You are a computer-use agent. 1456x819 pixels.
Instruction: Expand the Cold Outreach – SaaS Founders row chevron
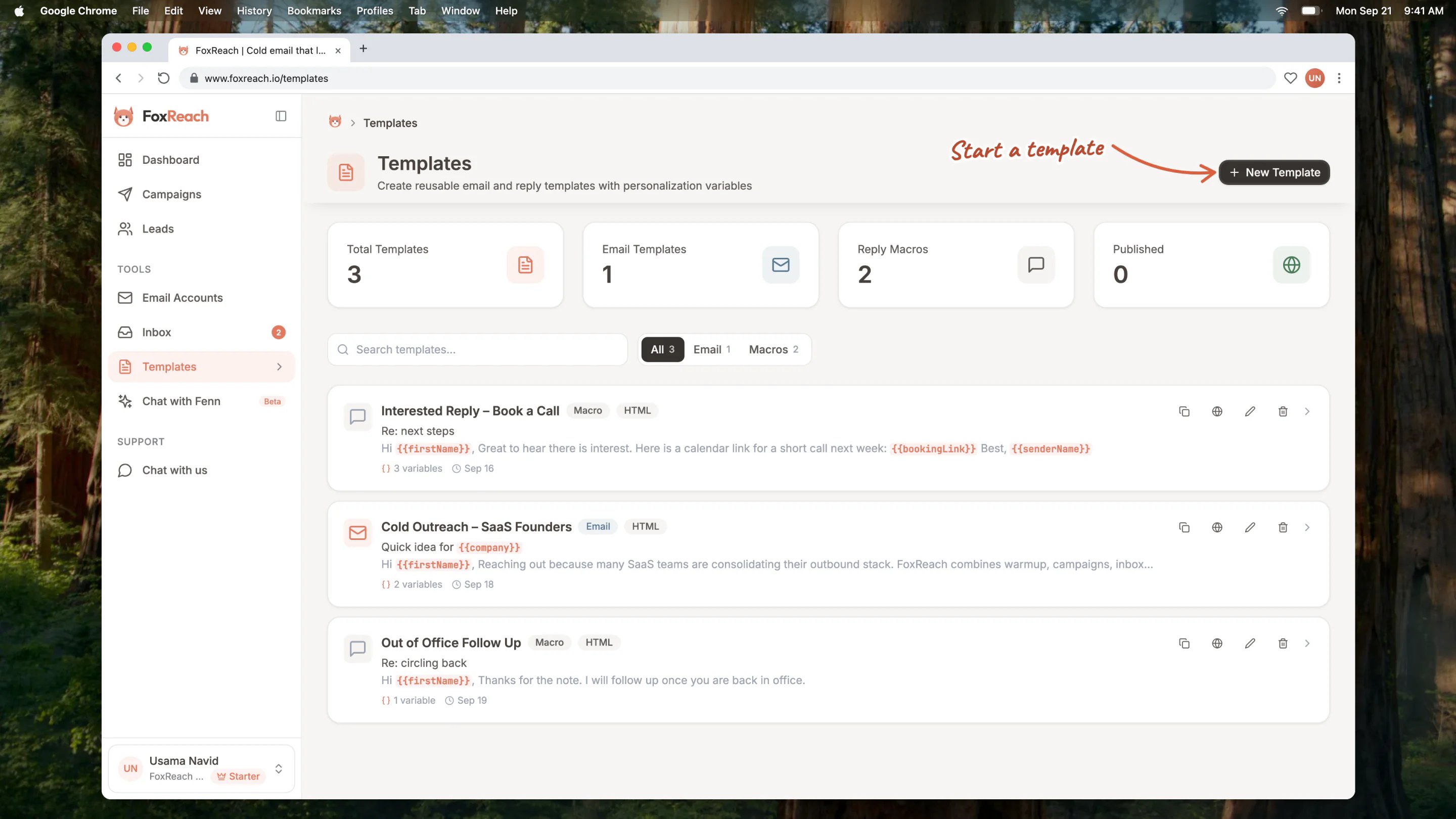tap(1307, 527)
